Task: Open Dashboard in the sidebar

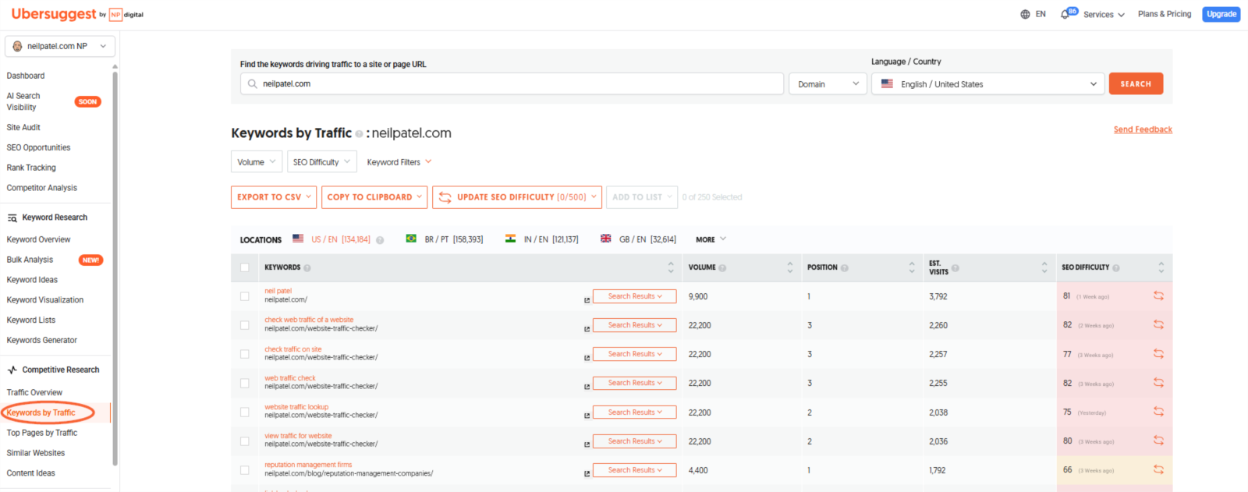Action: (x=26, y=76)
